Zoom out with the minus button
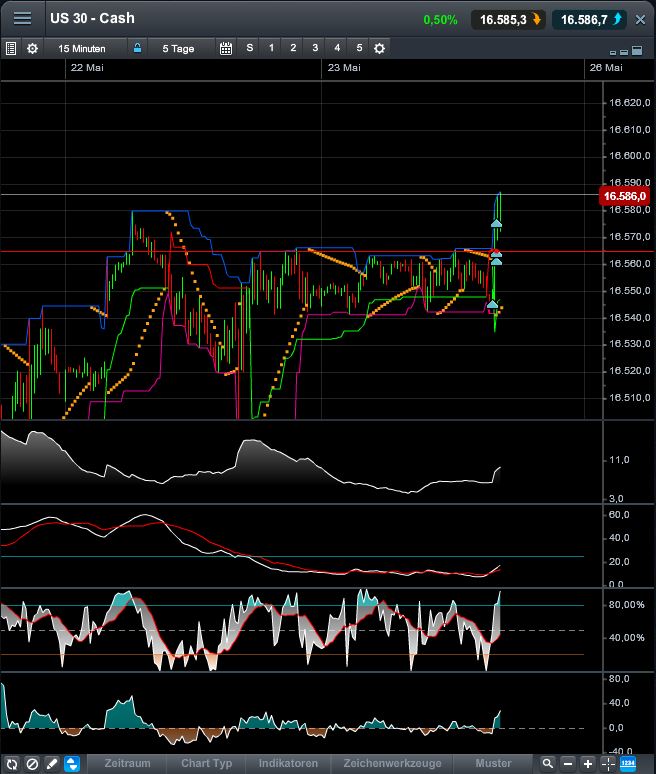The width and height of the screenshot is (656, 774). [x=568, y=764]
